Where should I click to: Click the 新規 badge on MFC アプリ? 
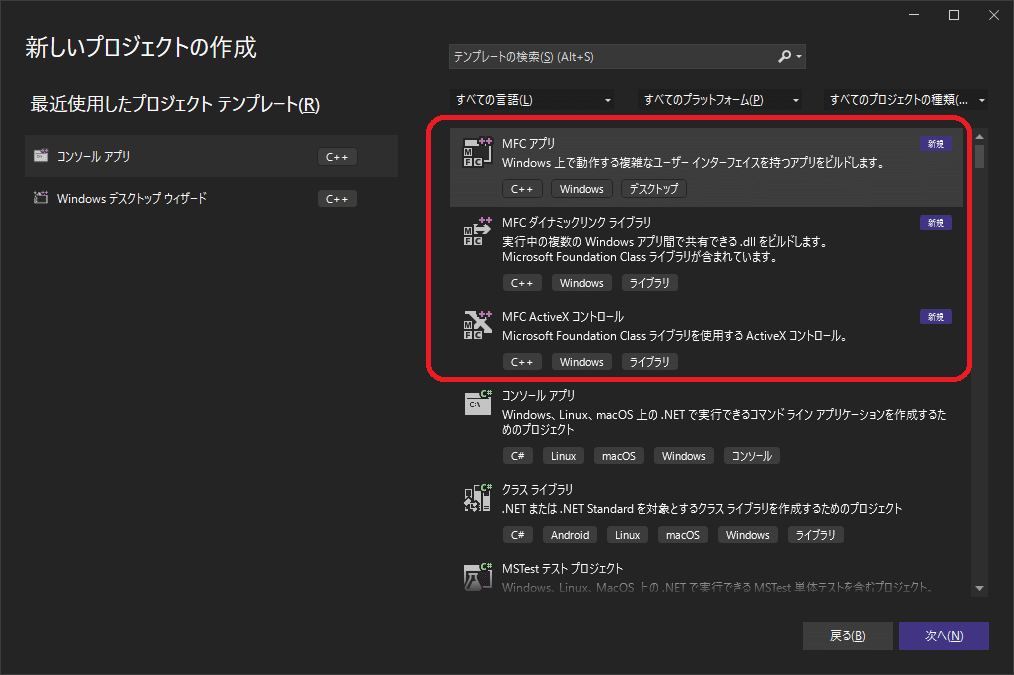[x=936, y=144]
